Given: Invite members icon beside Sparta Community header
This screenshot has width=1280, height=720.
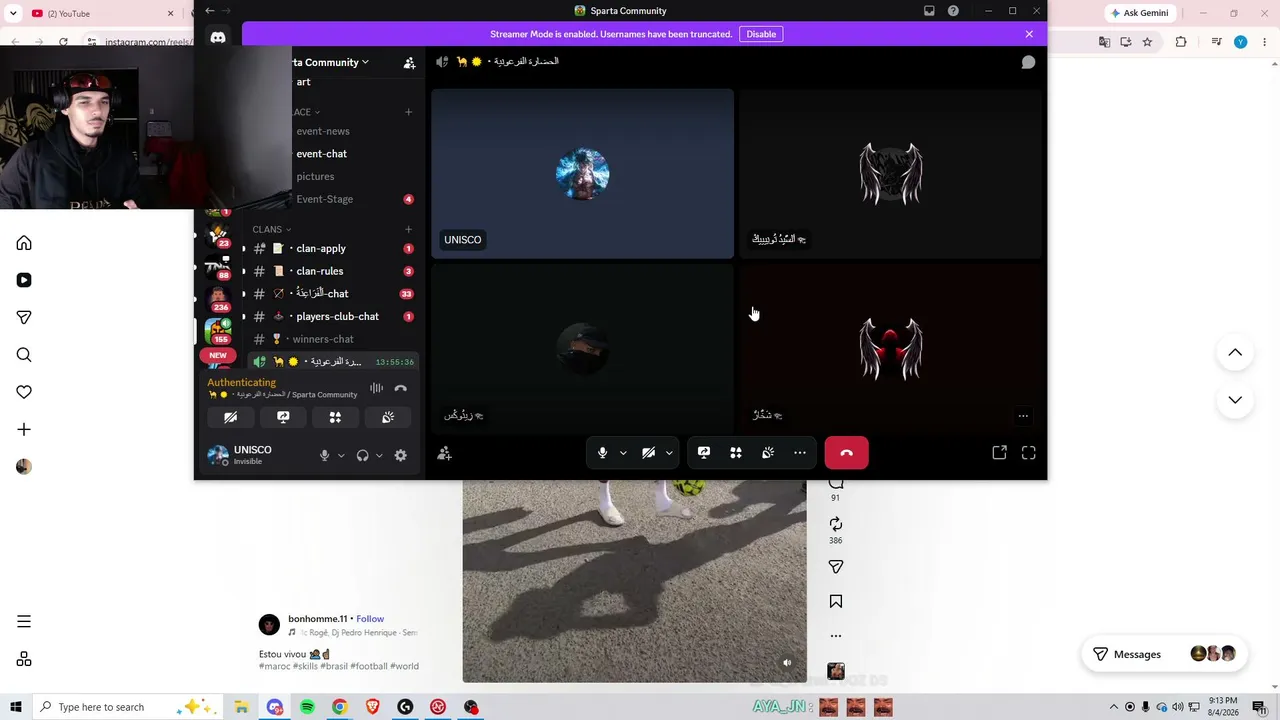Looking at the screenshot, I should [409, 62].
